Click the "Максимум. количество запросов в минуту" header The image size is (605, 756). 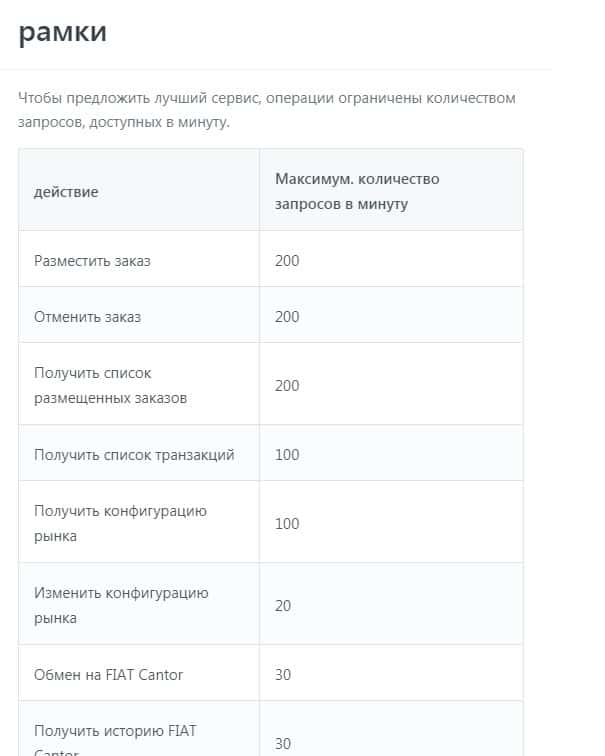357,190
